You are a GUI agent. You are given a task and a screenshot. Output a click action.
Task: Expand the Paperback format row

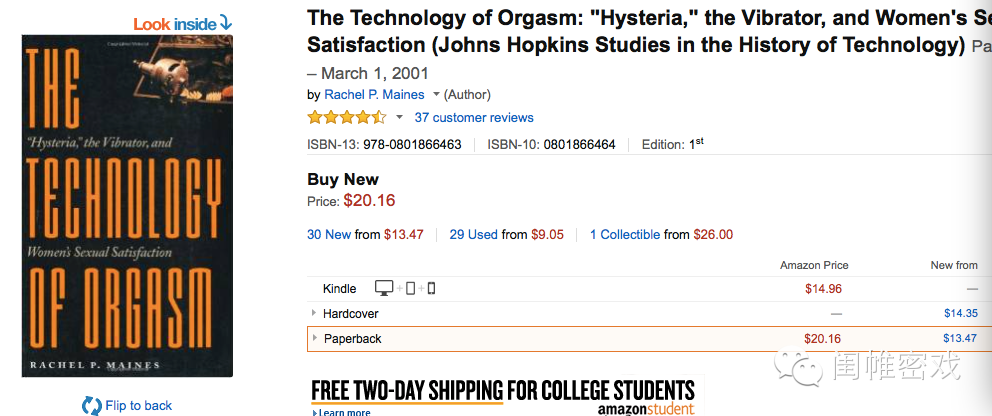314,338
